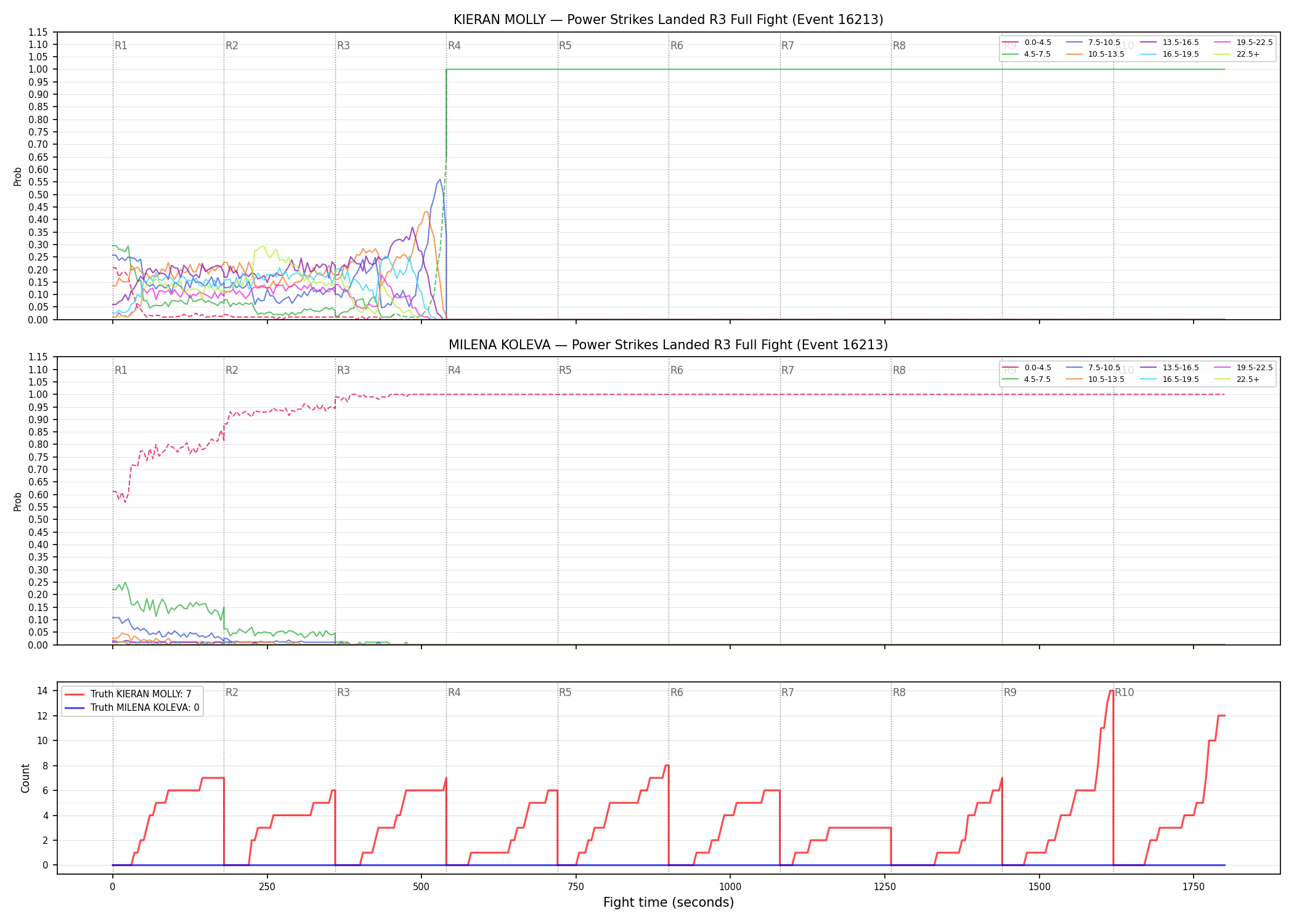Click the R4 round marker in top chart
Viewport: 1294px width, 924px height.
(454, 46)
